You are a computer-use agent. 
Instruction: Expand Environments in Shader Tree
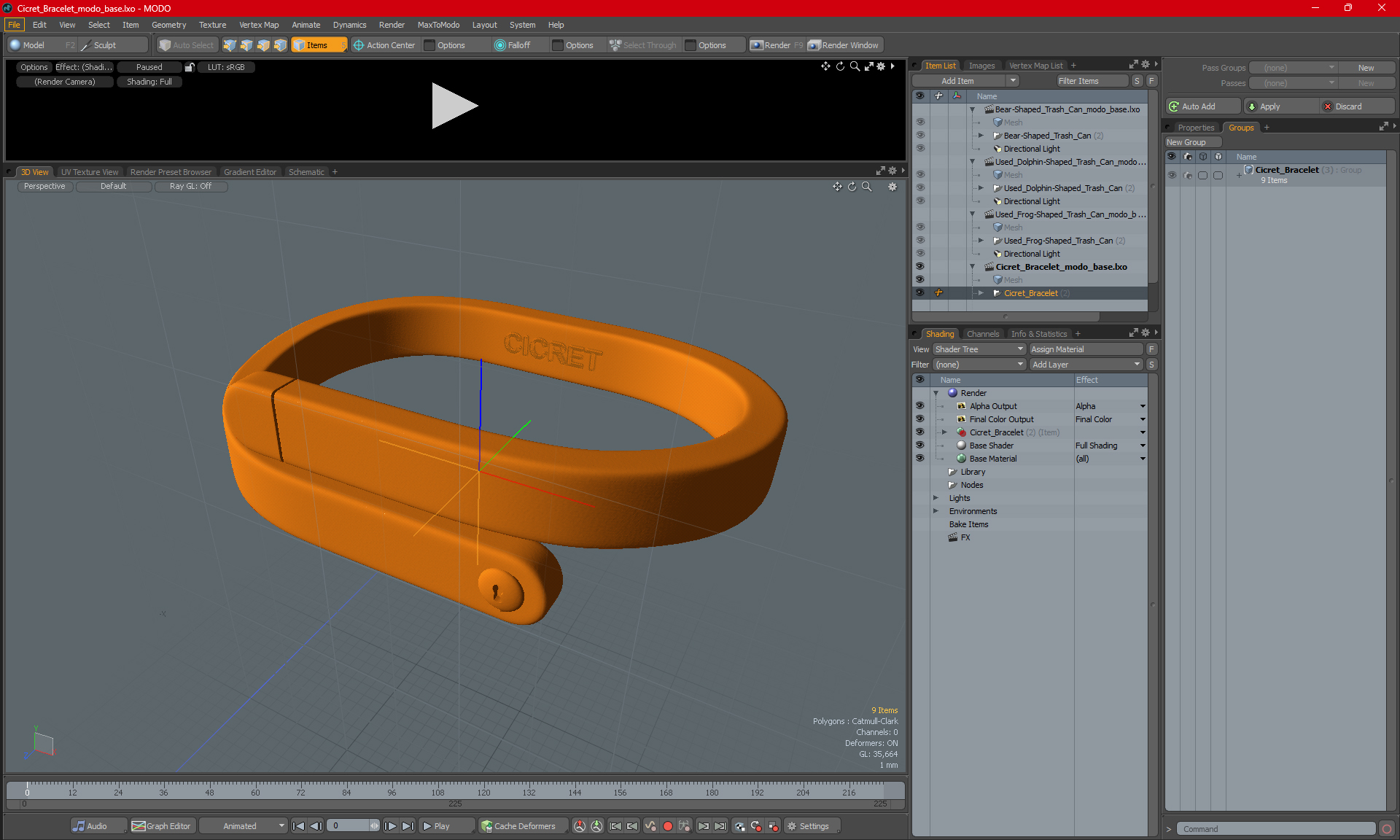pos(936,511)
